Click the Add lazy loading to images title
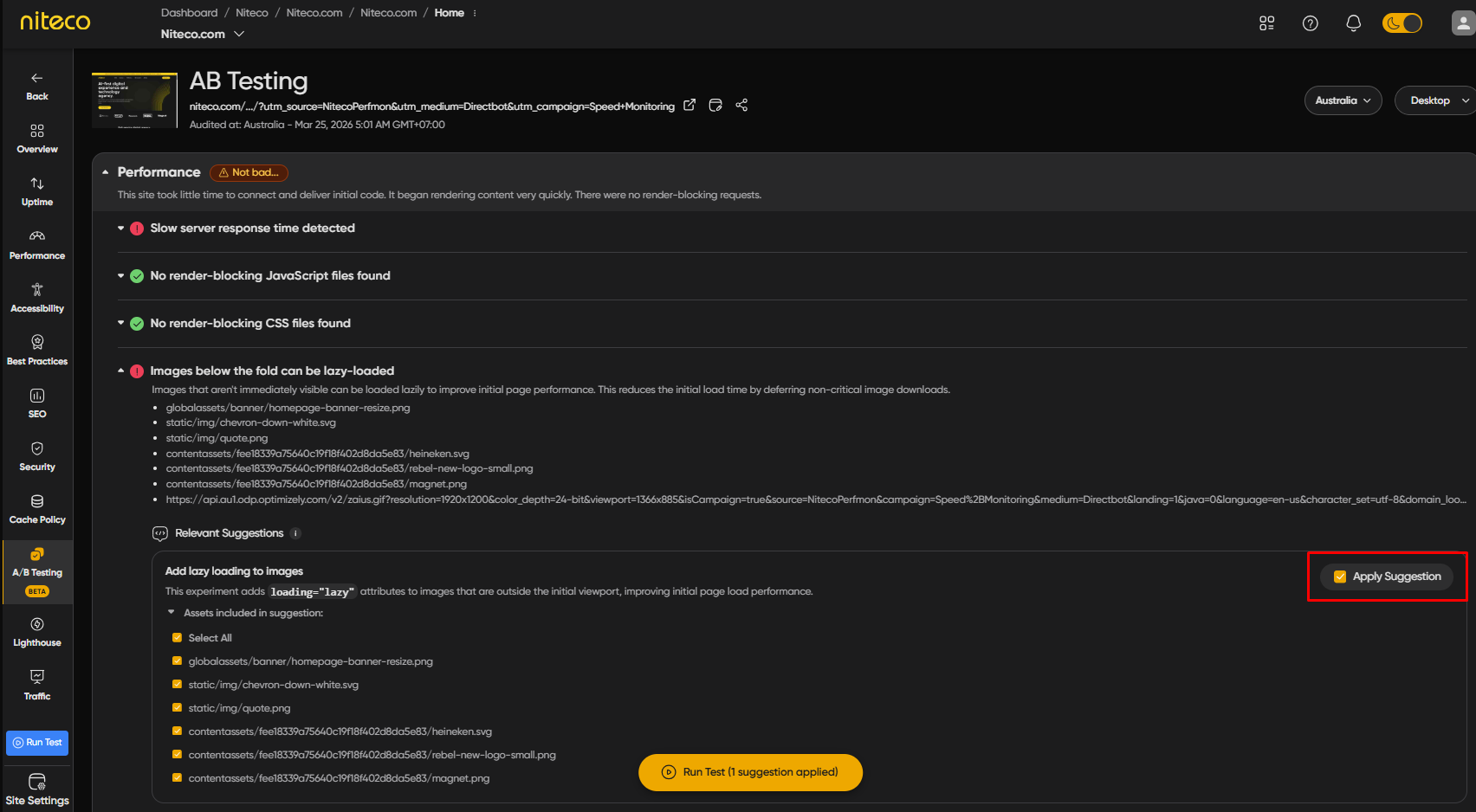This screenshot has width=1476, height=812. coord(234,571)
